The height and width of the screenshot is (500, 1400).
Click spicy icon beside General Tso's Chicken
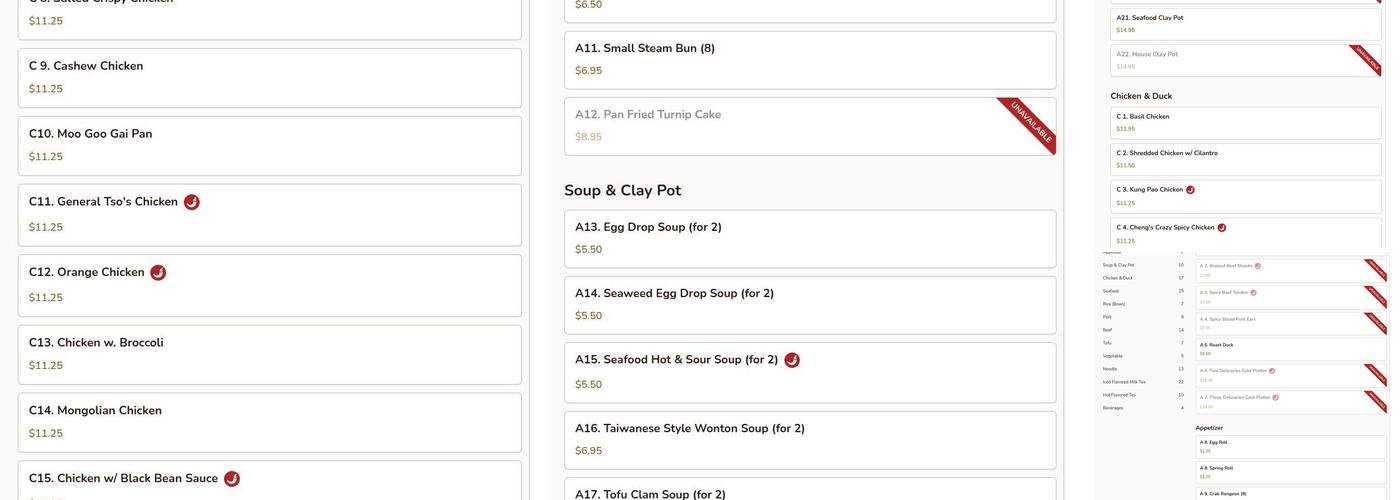(x=192, y=202)
